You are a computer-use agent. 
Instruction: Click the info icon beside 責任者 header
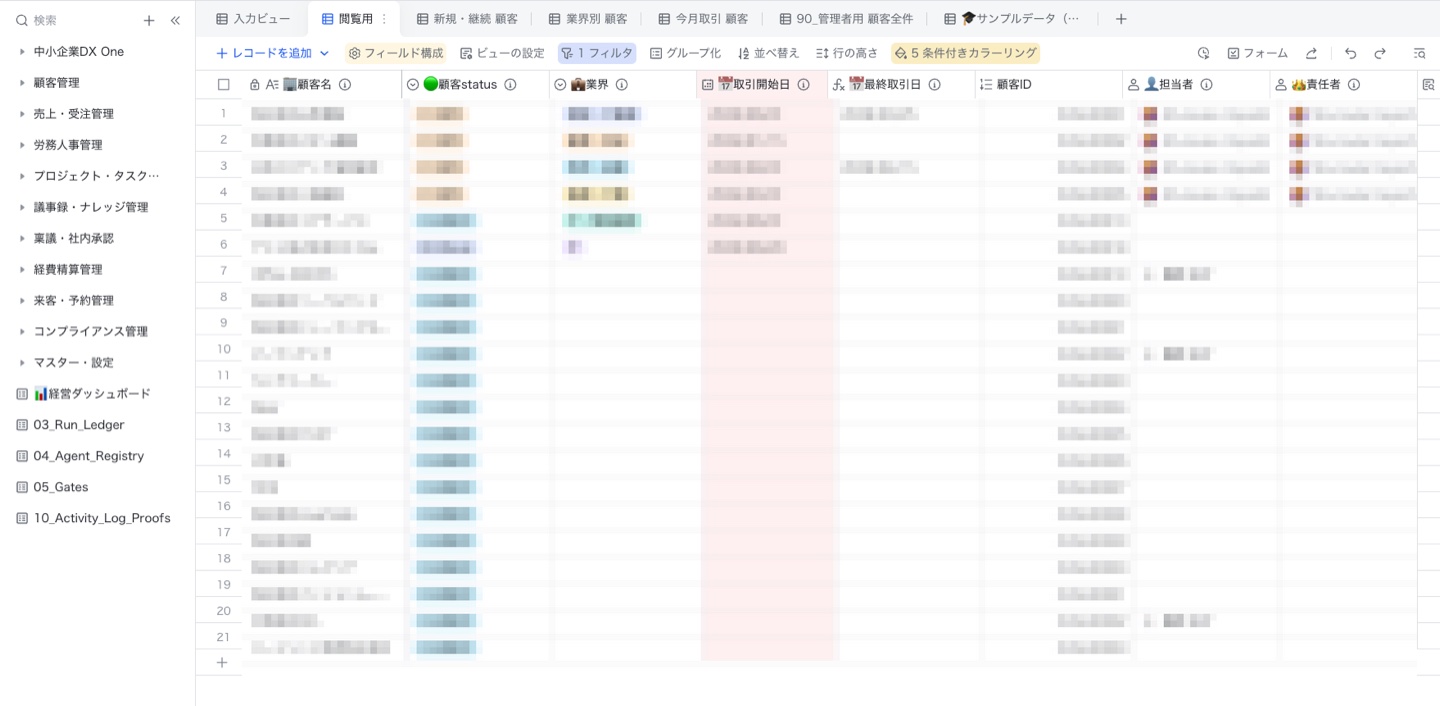(1354, 85)
